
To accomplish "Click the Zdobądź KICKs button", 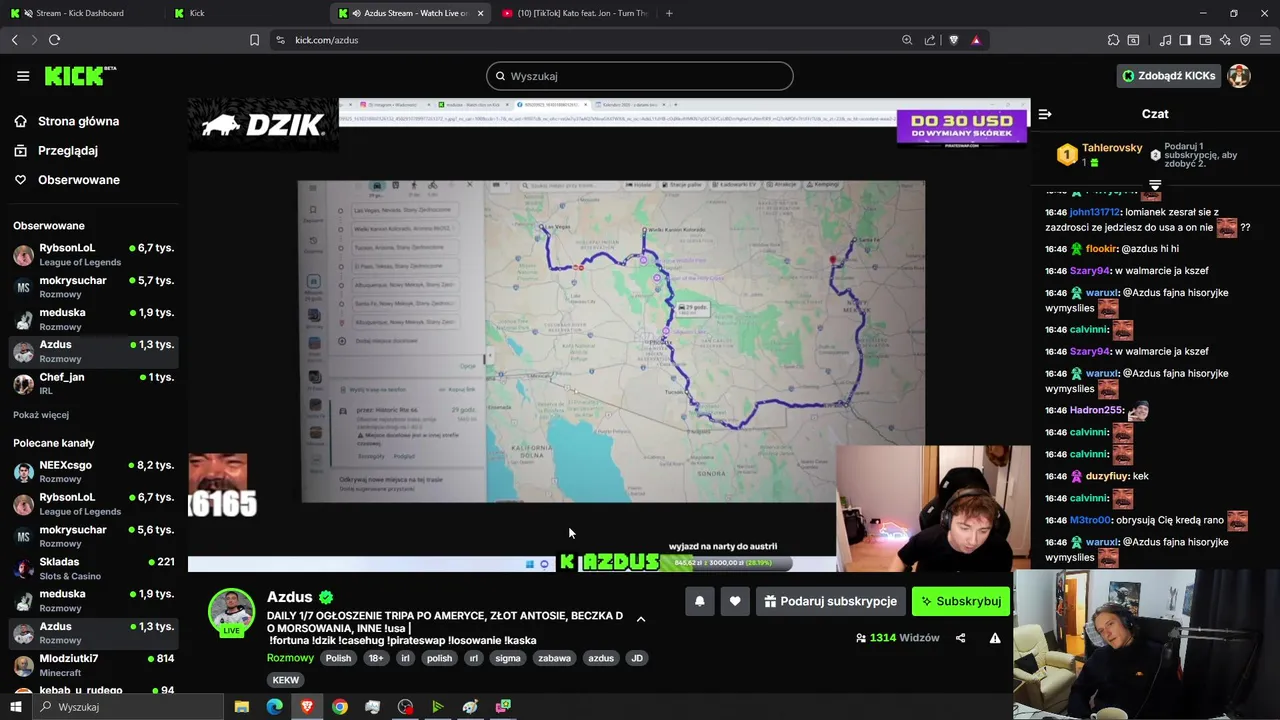I will tap(1169, 76).
